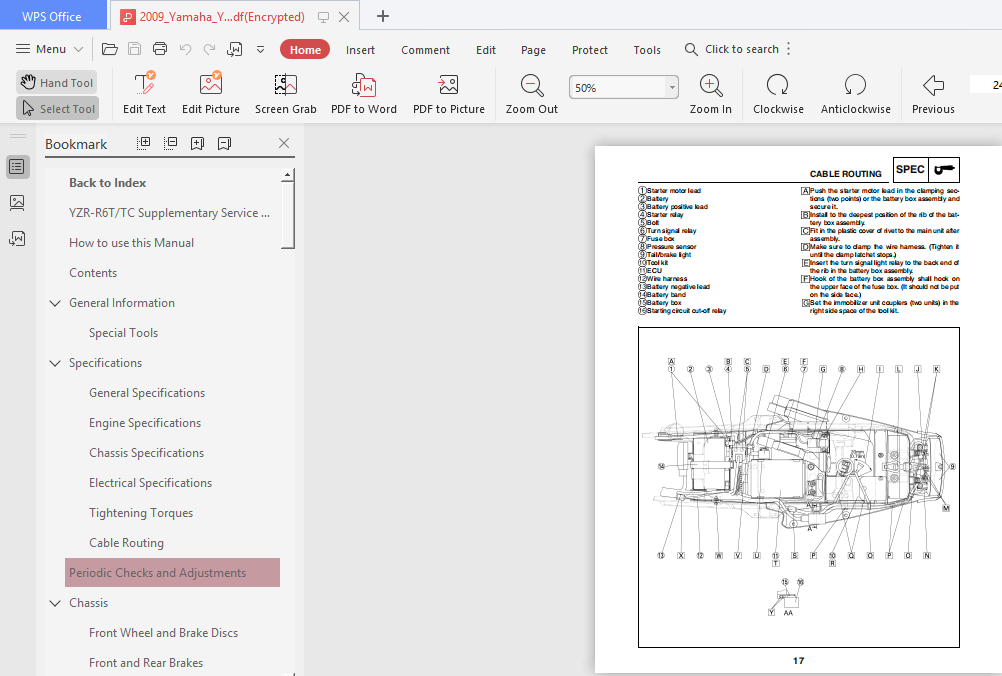
Task: Click the add bookmark icon
Action: (x=197, y=143)
